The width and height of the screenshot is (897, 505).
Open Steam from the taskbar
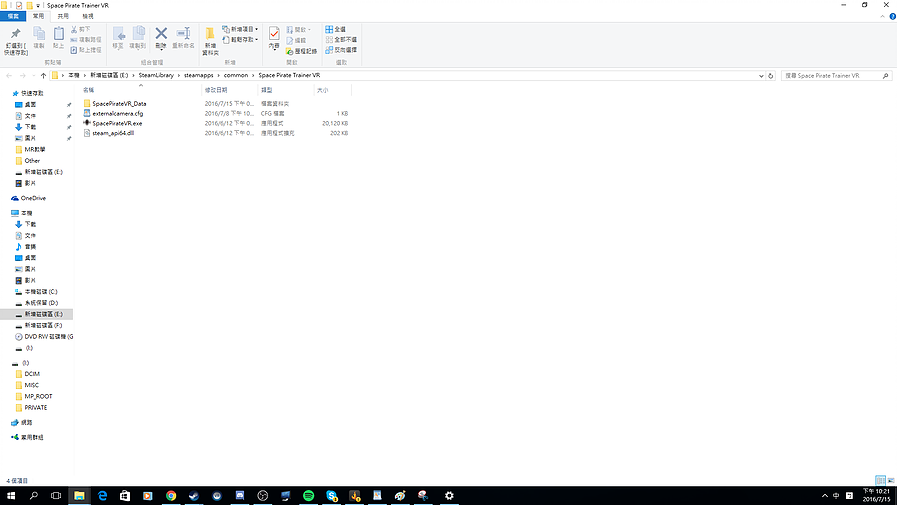(x=194, y=496)
